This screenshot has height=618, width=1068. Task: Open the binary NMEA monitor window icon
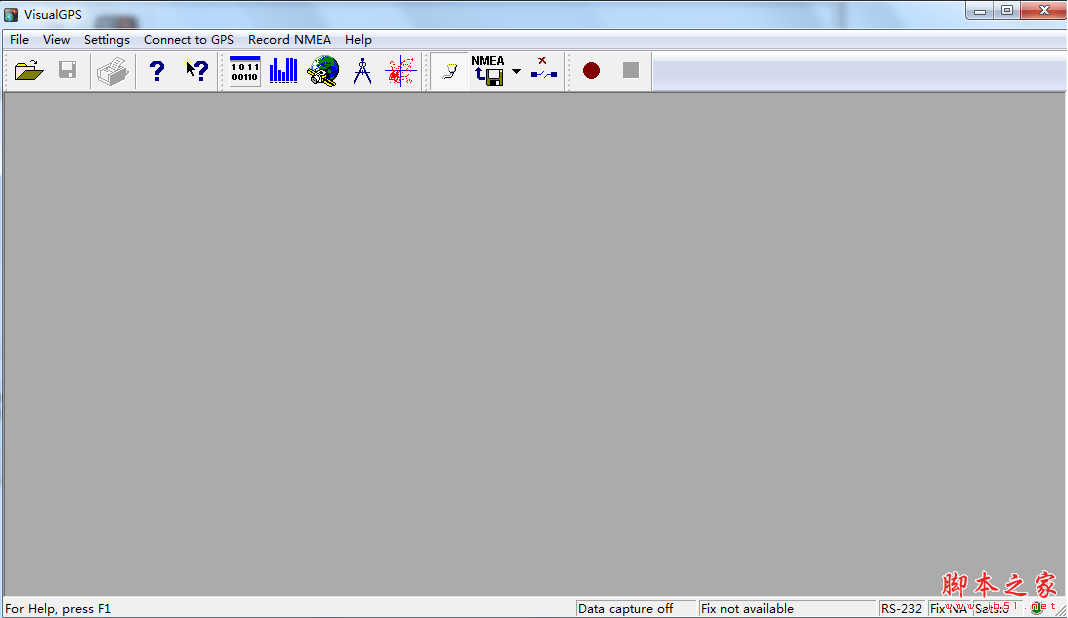[245, 70]
